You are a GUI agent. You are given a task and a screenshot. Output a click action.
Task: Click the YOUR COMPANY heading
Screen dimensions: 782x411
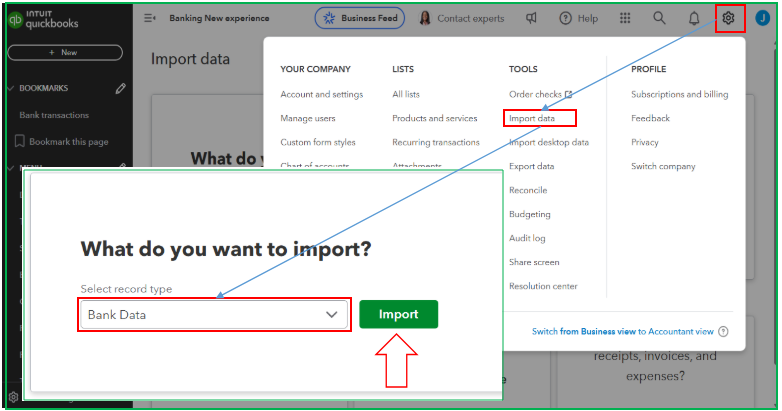pos(315,69)
